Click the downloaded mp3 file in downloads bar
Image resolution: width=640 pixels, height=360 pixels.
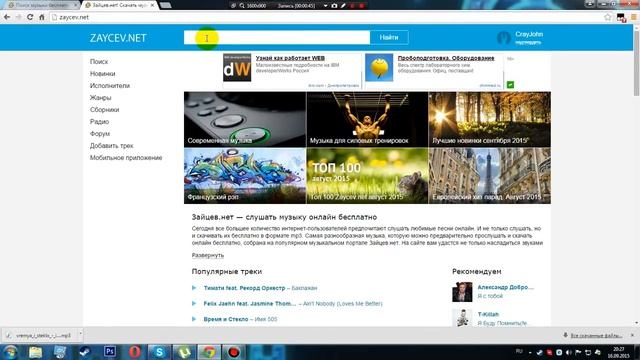tap(40, 336)
